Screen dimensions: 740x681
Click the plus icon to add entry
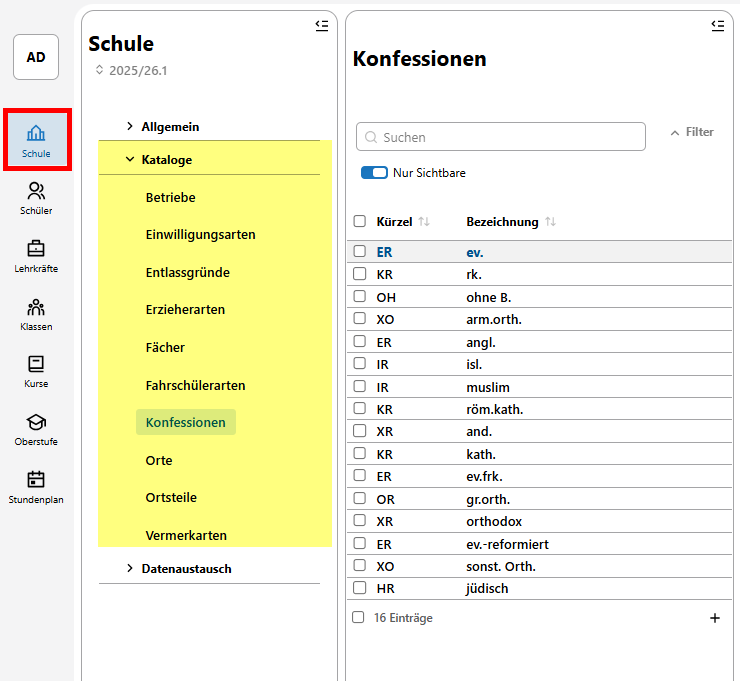[x=714, y=618]
